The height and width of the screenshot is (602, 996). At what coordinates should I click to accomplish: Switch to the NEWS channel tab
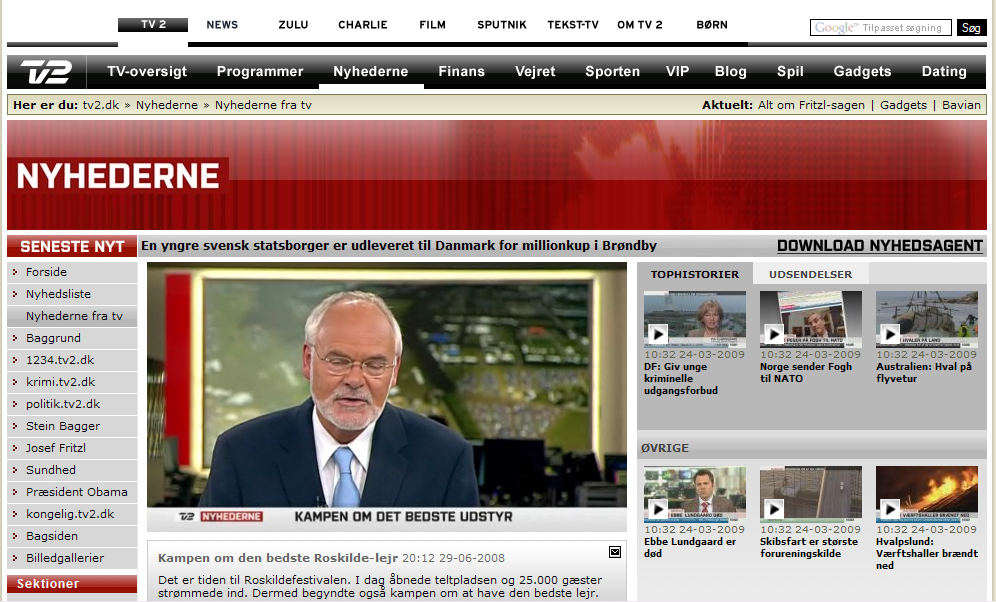222,25
